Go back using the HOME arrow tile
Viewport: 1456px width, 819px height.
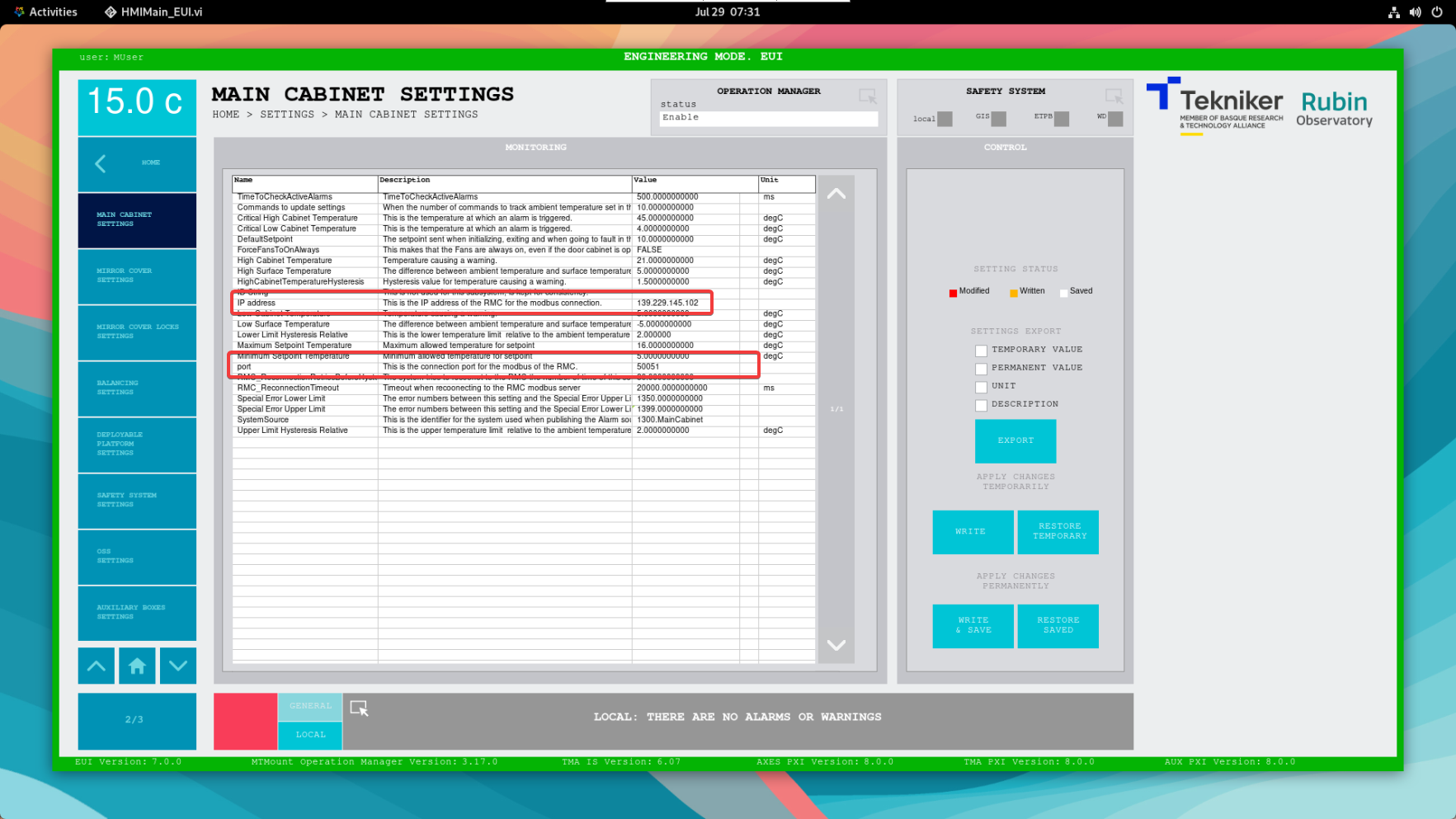point(137,163)
